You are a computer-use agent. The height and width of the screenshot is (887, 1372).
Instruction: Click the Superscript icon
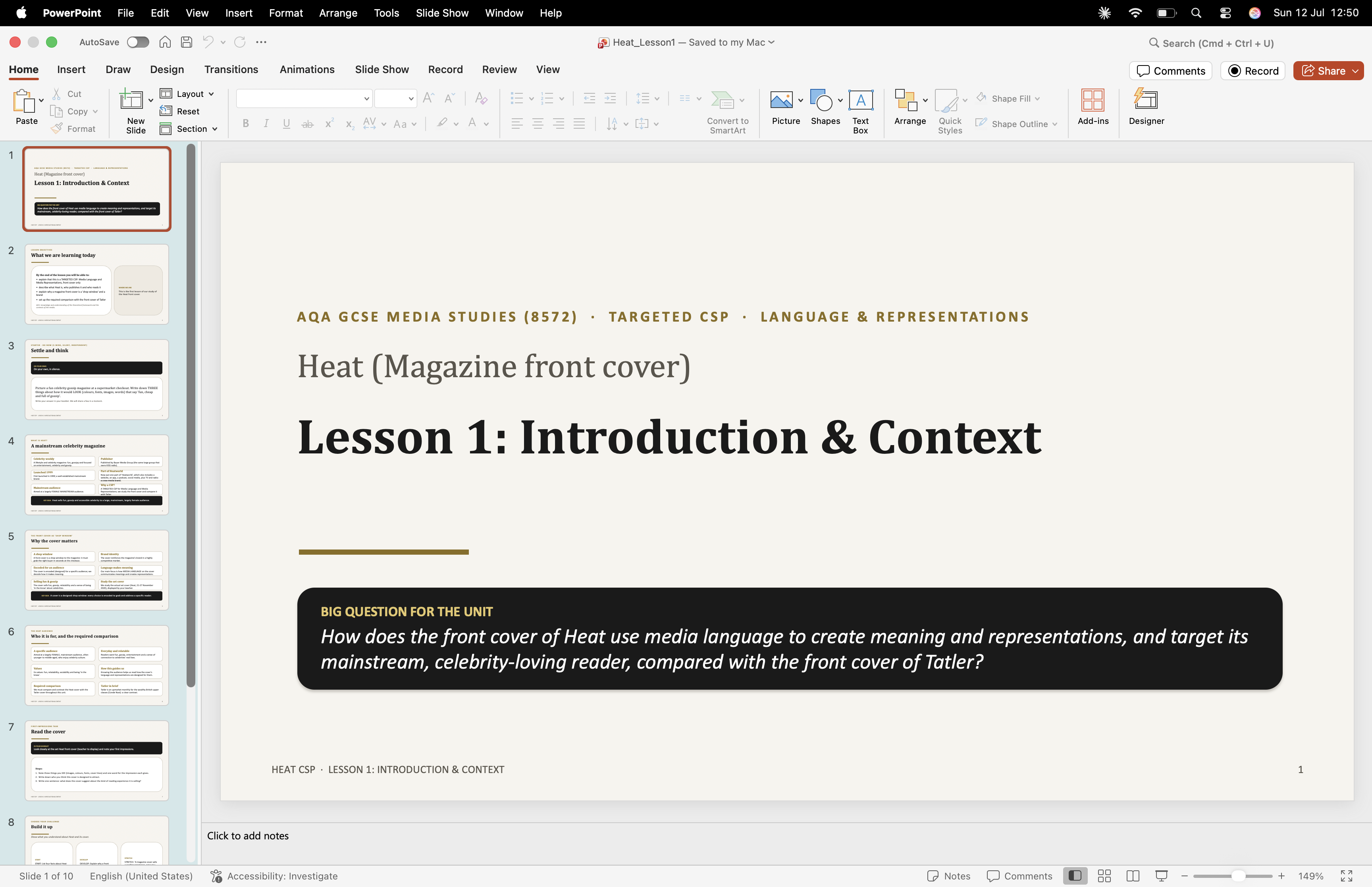click(x=330, y=123)
